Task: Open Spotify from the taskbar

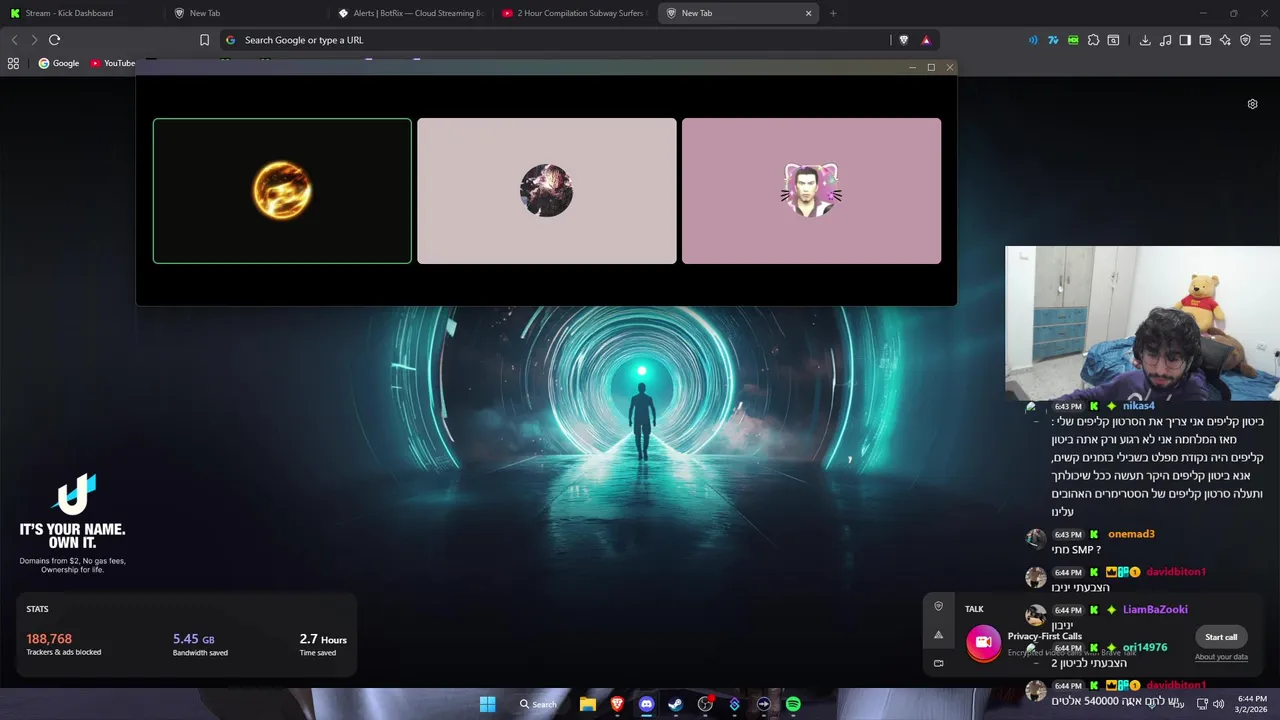Action: click(x=793, y=704)
